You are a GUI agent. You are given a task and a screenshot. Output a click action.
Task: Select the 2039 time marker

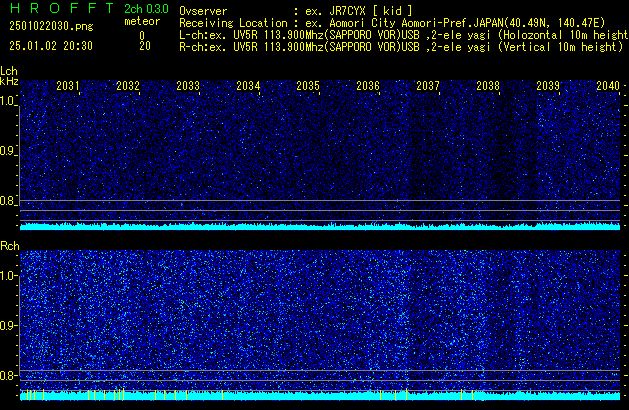point(548,86)
